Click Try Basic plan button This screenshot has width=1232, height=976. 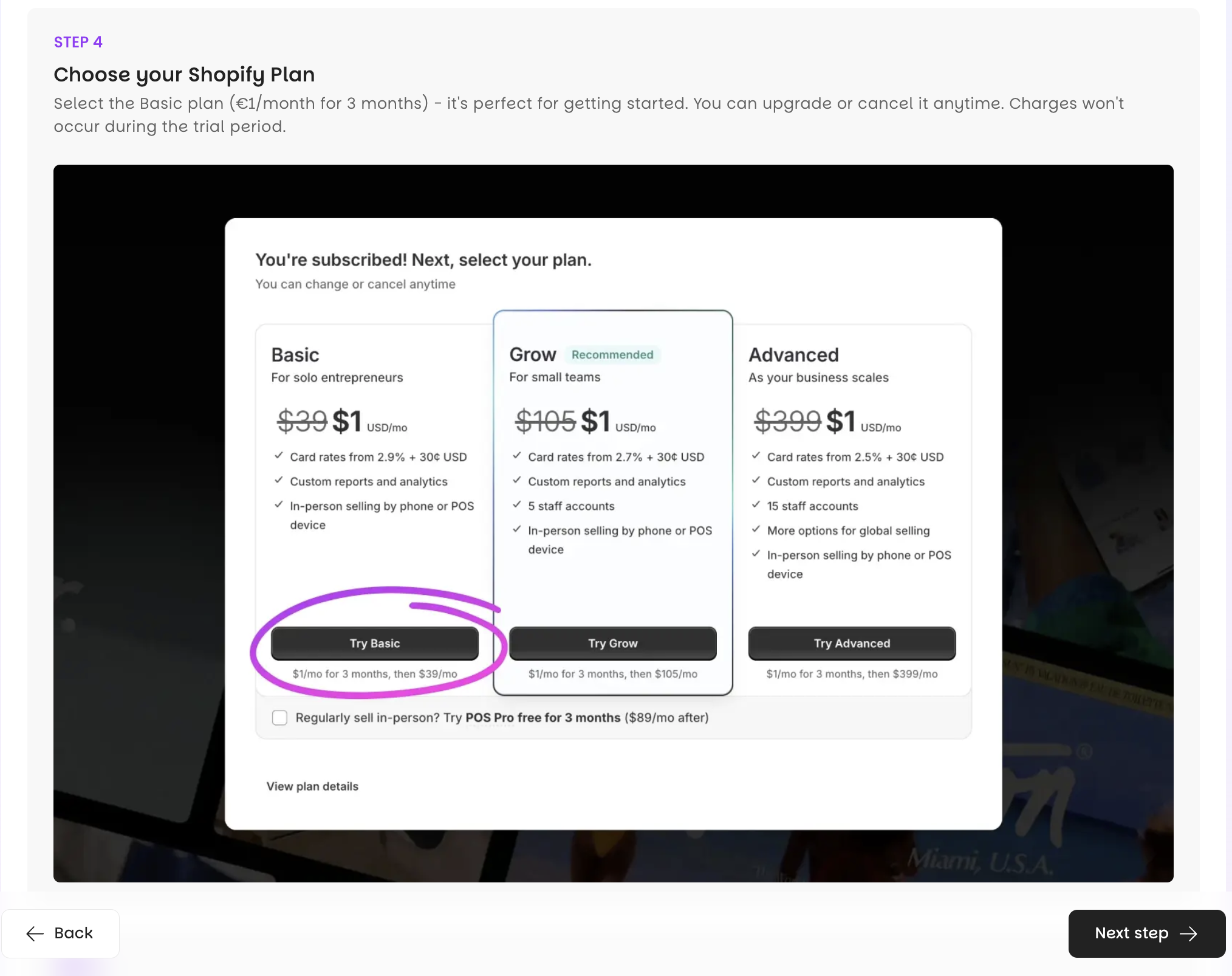[375, 643]
